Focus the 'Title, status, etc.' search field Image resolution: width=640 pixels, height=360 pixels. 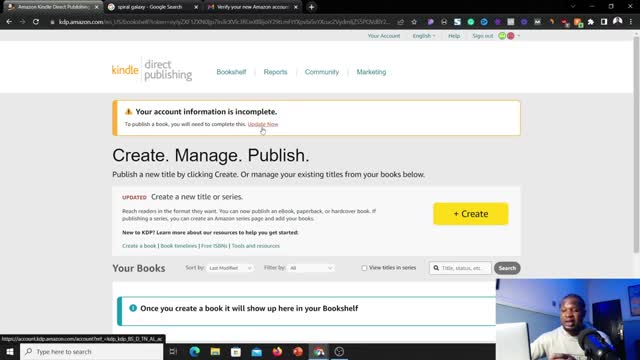click(460, 268)
